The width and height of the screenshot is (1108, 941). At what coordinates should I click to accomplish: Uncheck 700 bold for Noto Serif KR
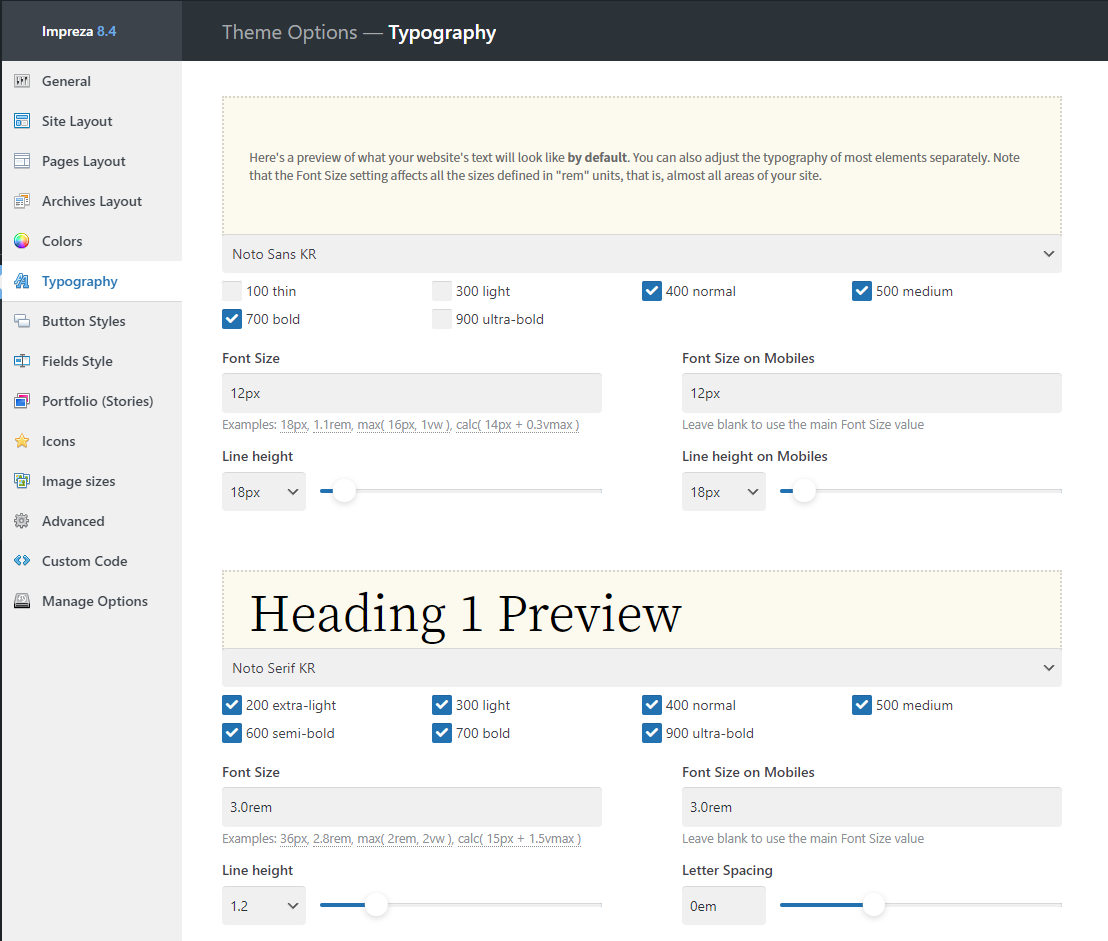pyautogui.click(x=442, y=733)
